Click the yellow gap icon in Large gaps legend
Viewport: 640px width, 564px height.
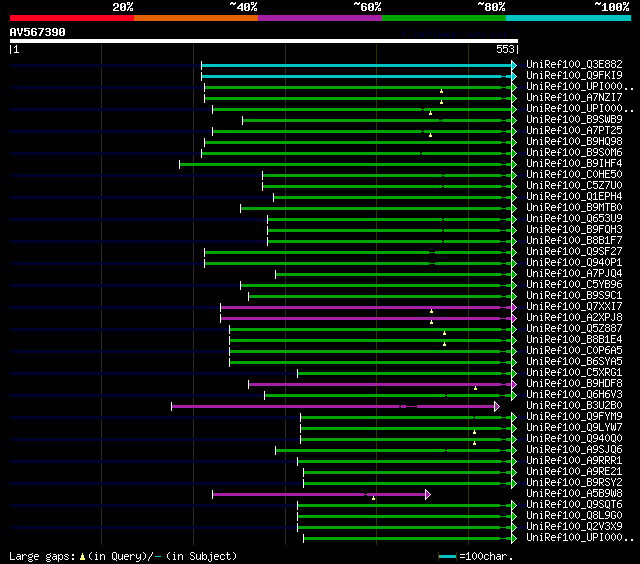(82, 556)
